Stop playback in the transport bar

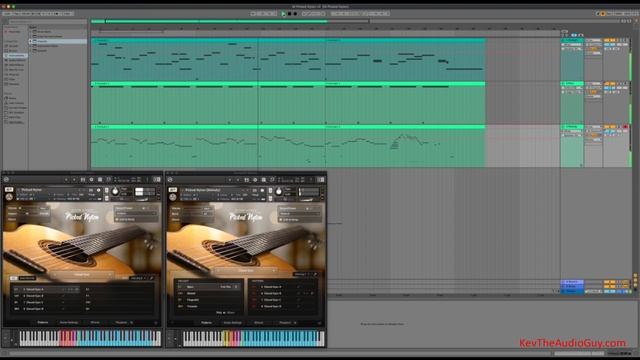coord(289,13)
